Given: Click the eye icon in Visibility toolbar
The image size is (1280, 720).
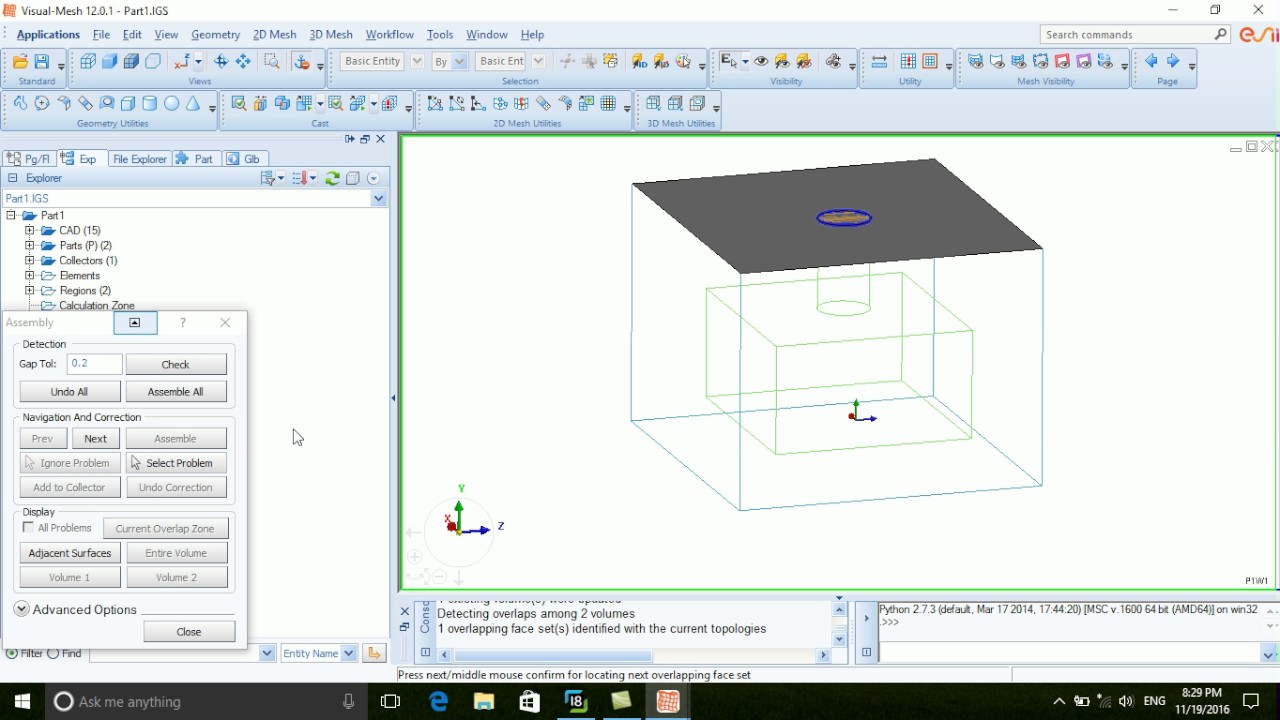Looking at the screenshot, I should click(x=762, y=62).
